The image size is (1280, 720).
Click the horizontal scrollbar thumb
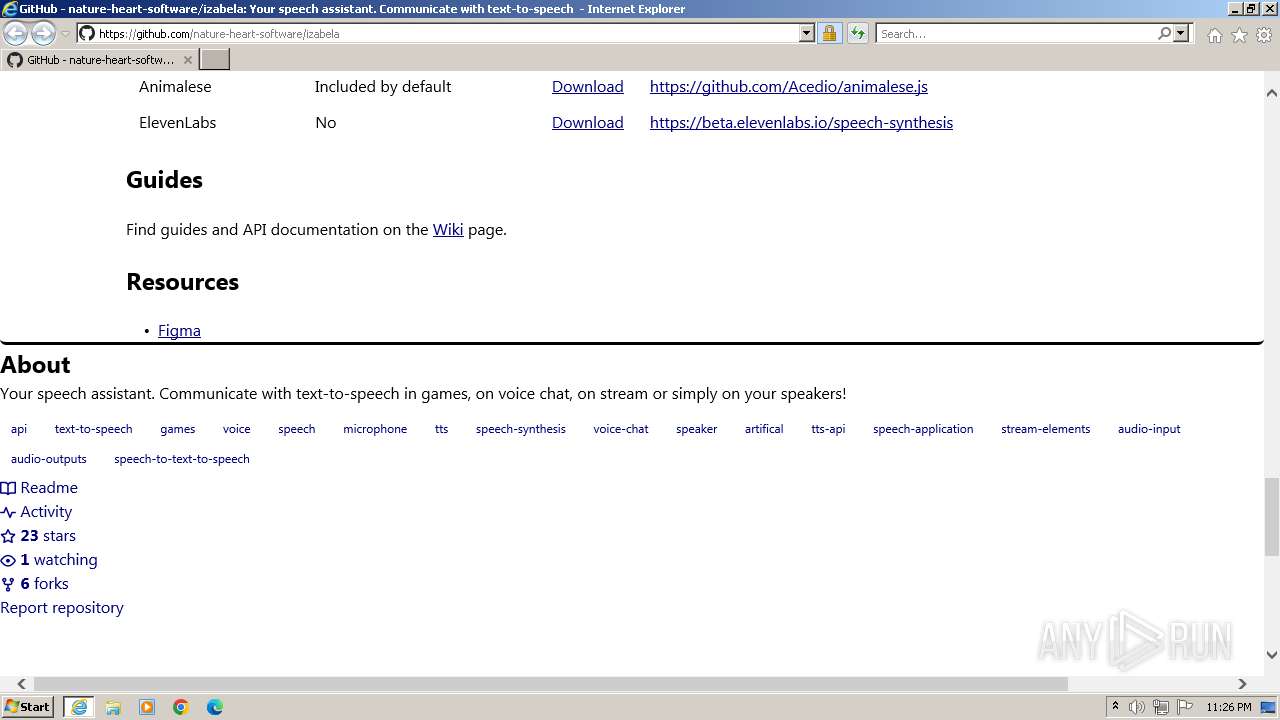[550, 684]
